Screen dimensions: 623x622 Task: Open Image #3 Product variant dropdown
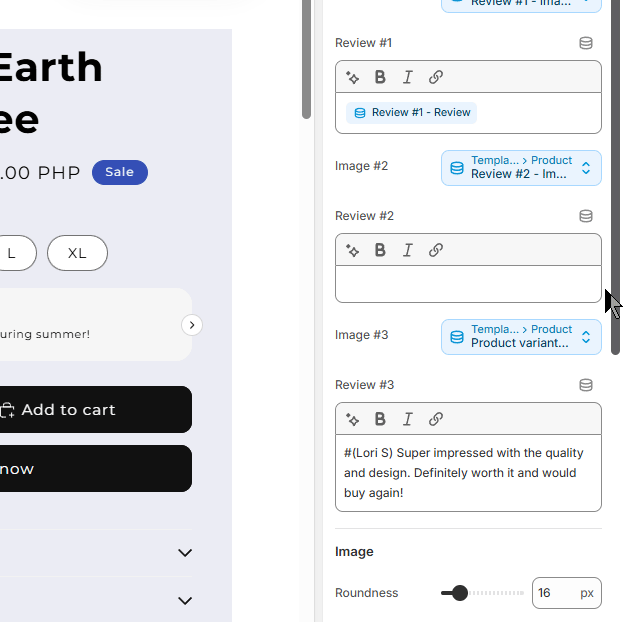[x=521, y=337]
